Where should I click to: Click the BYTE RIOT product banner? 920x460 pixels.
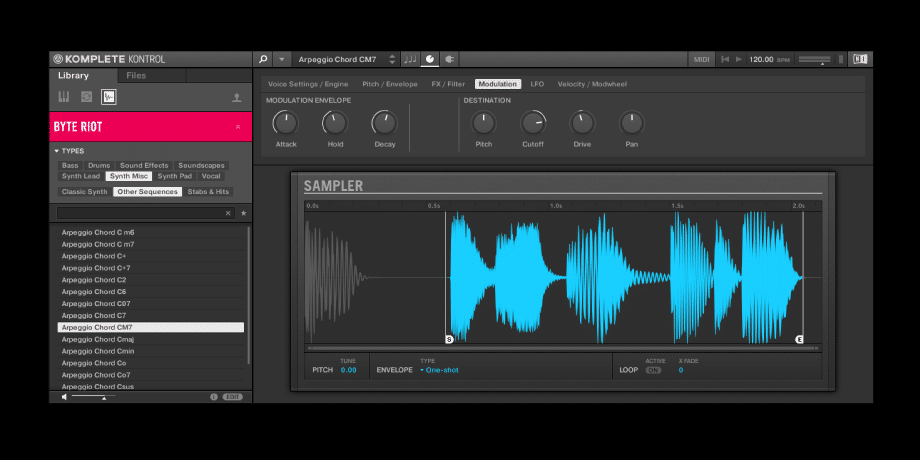pos(151,127)
